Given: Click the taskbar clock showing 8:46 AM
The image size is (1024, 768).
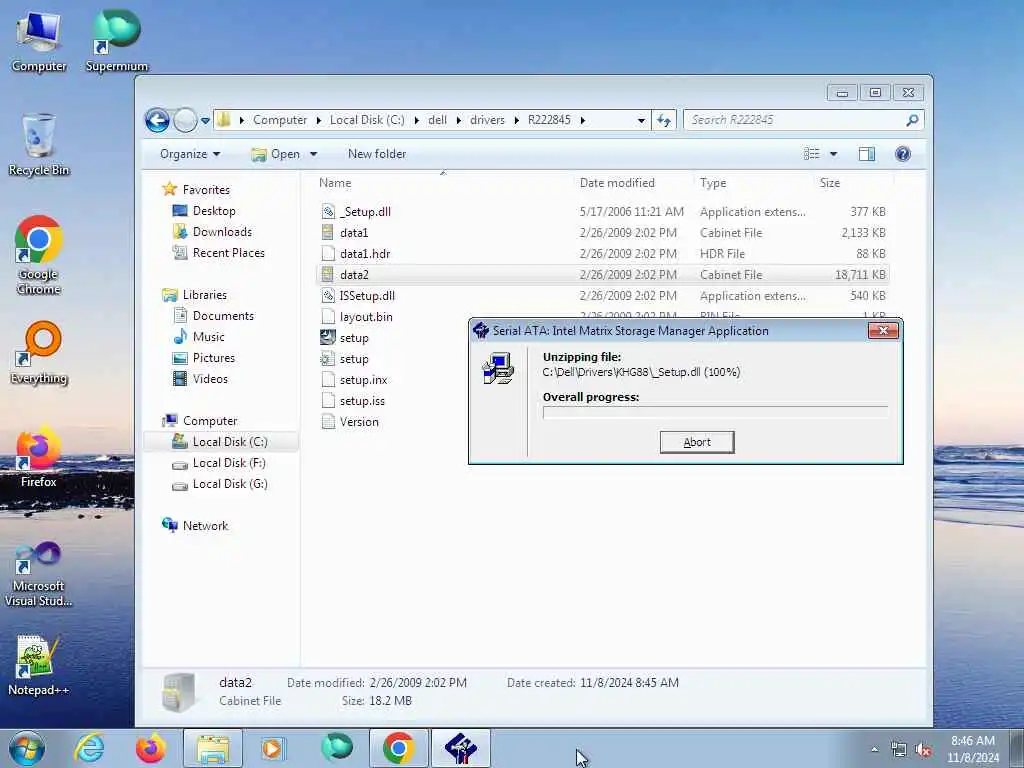Looking at the screenshot, I should point(973,749).
